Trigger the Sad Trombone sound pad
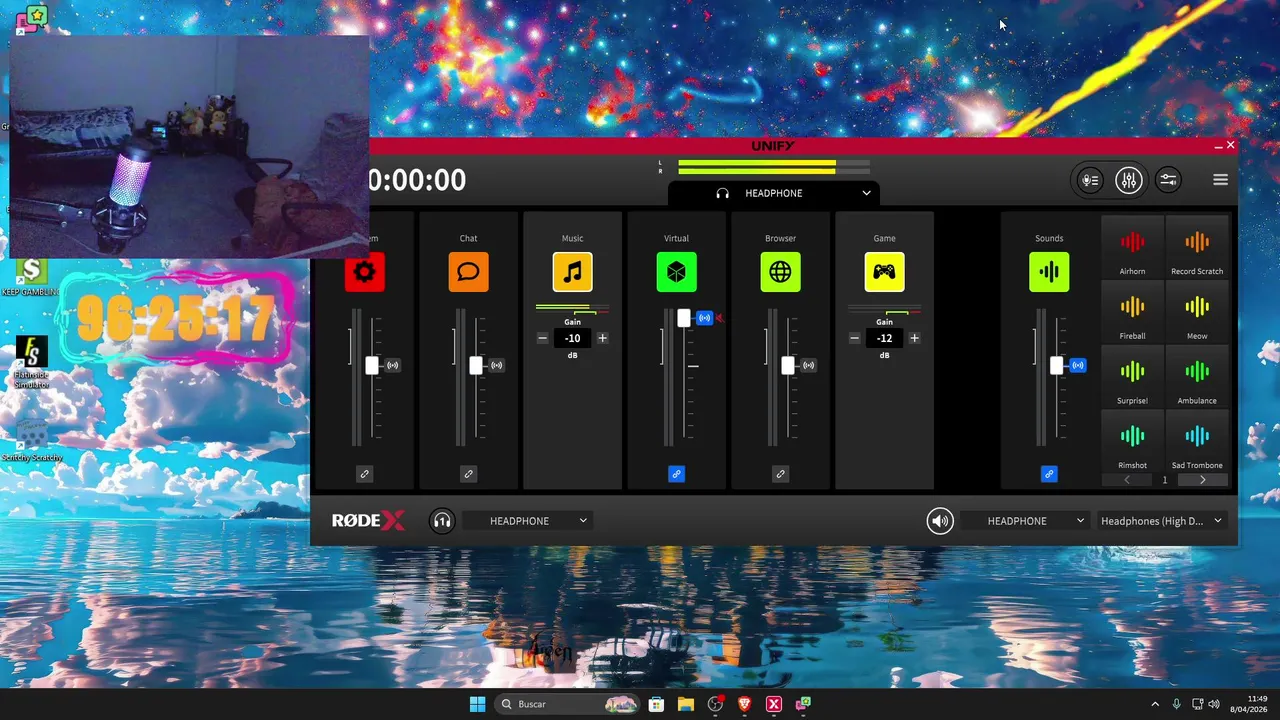Image resolution: width=1280 pixels, height=720 pixels. pyautogui.click(x=1197, y=442)
